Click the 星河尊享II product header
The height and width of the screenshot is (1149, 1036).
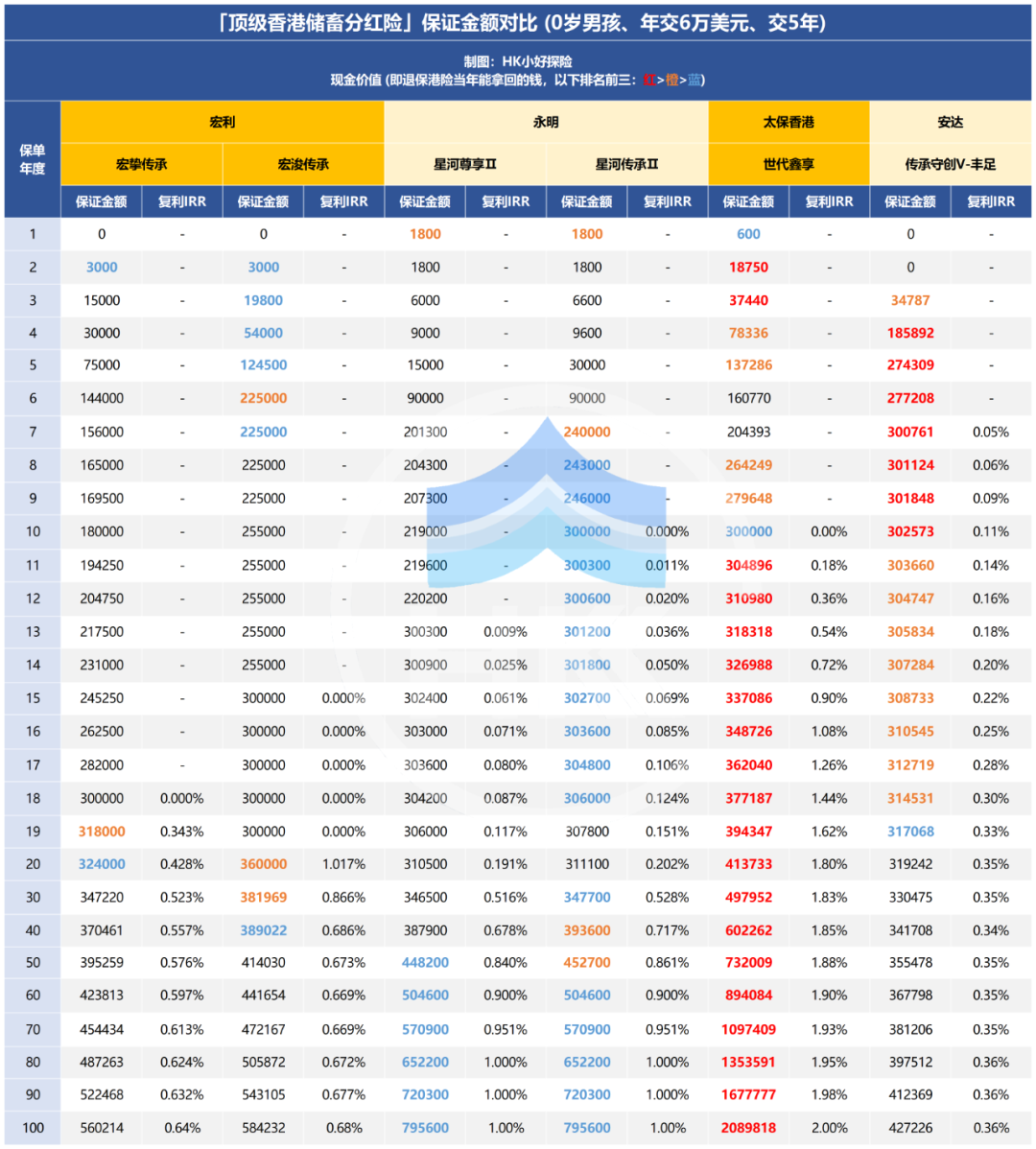[x=465, y=164]
